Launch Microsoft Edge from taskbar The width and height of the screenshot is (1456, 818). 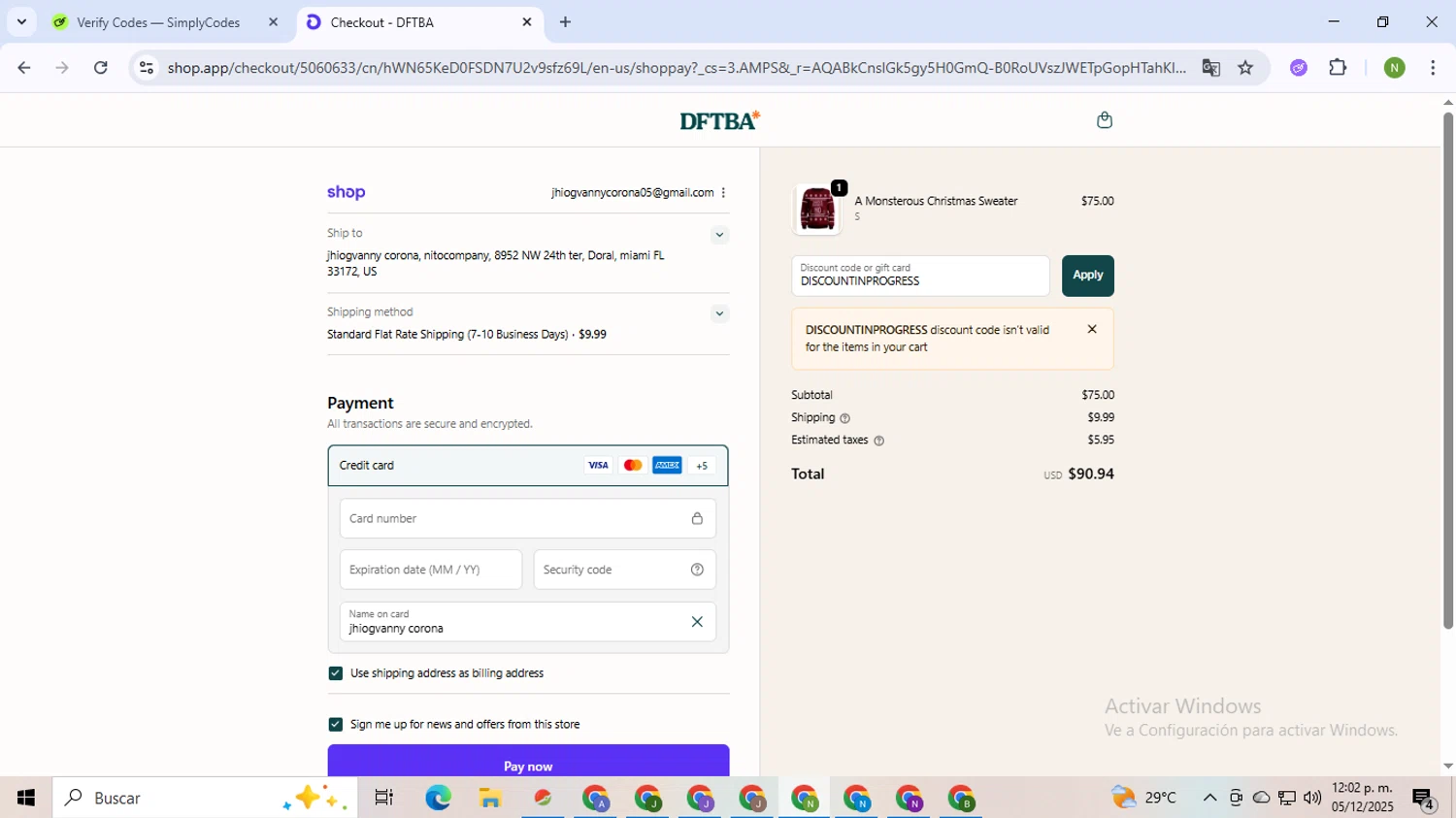[438, 798]
